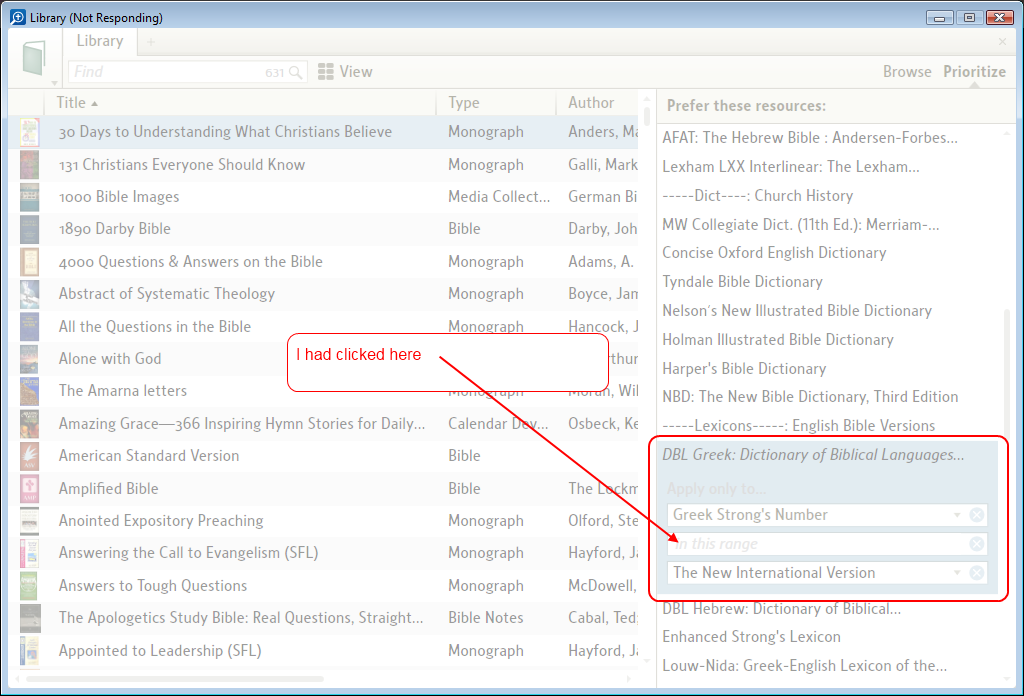Select Concise Oxford English Dictionary entry
The height and width of the screenshot is (696, 1024).
(x=774, y=253)
